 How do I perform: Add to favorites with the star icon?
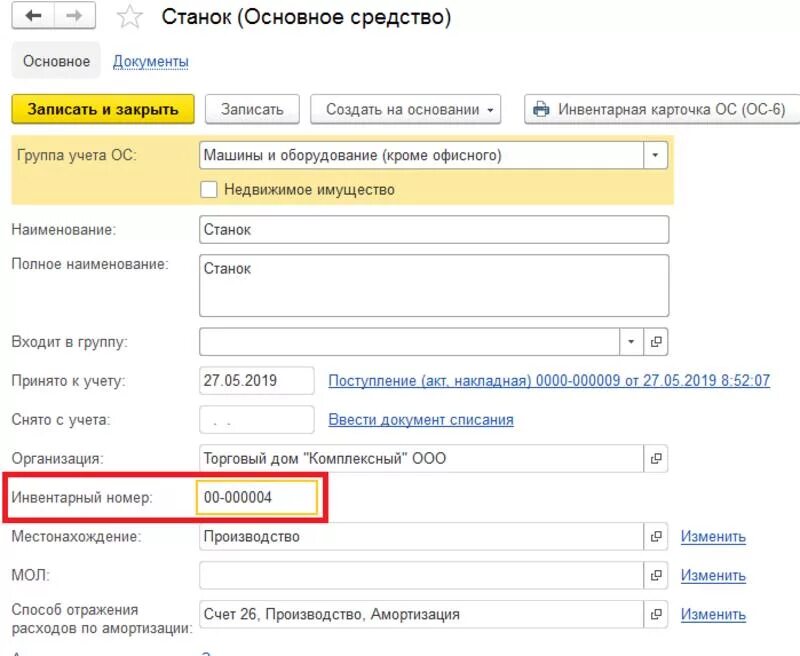pos(130,16)
